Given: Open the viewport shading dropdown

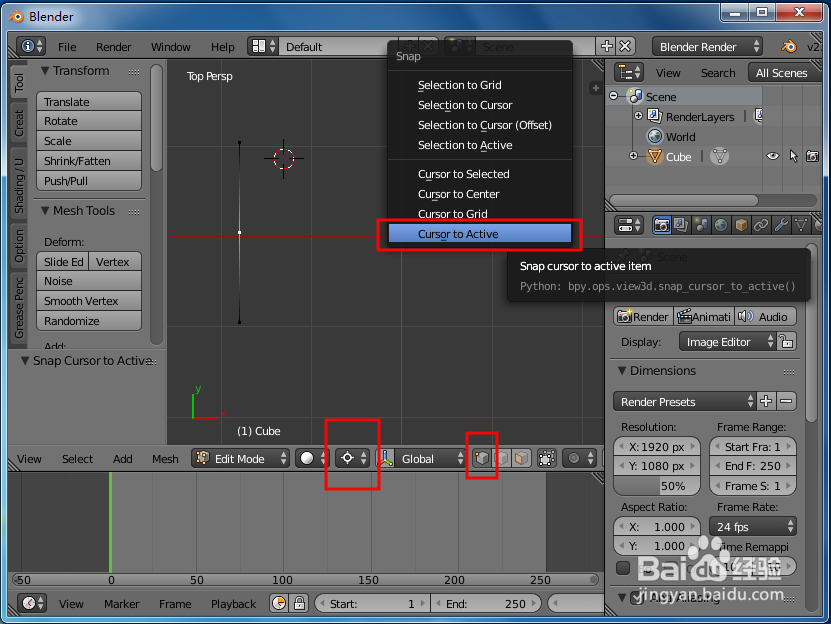Looking at the screenshot, I should [x=312, y=458].
